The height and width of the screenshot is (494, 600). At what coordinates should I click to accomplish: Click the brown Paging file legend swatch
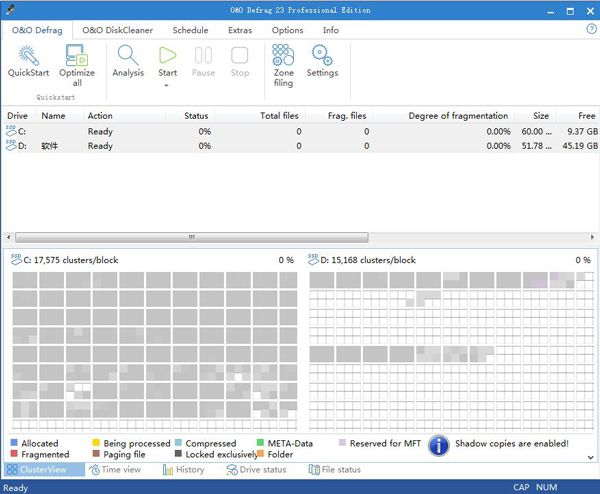[96, 453]
